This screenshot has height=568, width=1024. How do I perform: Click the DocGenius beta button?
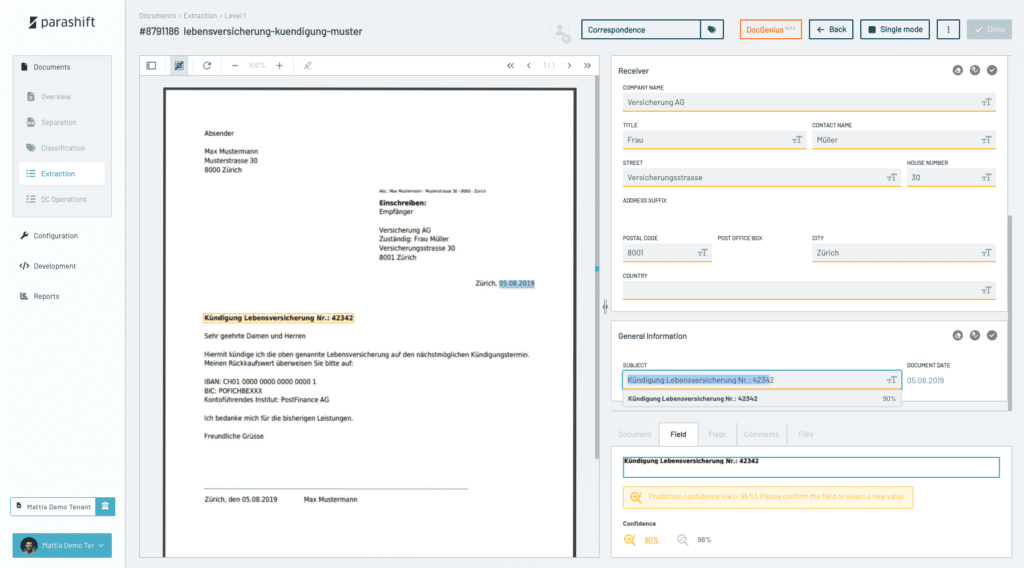(770, 30)
